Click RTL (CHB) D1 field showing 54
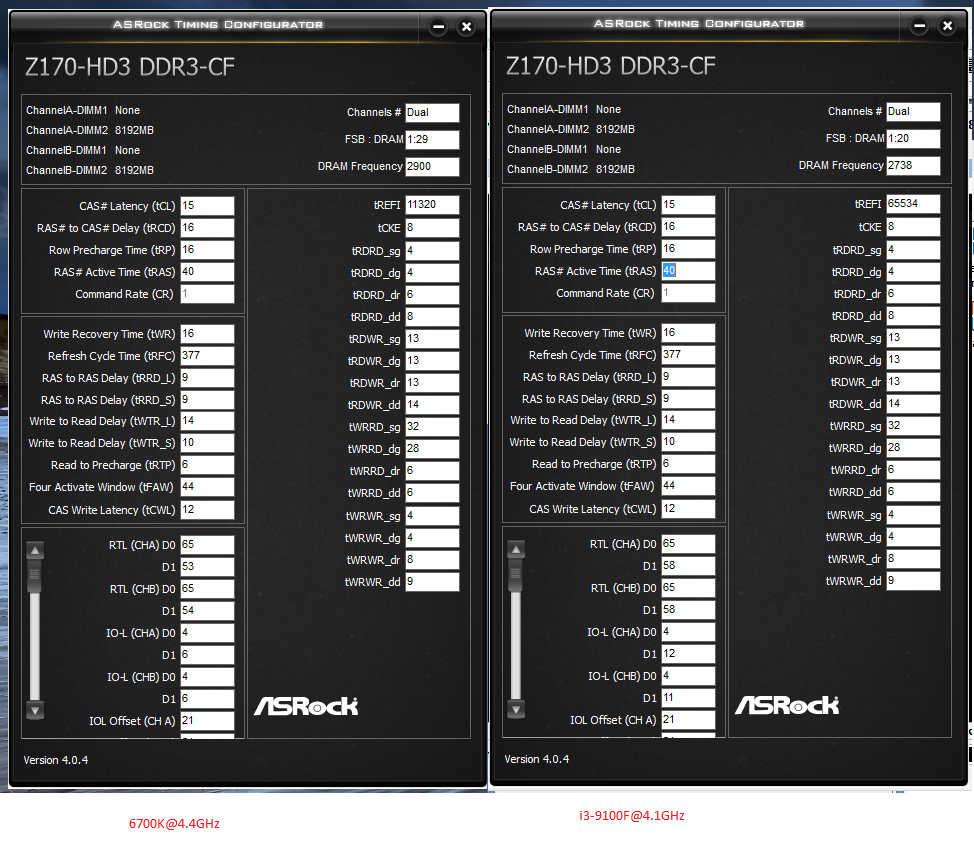This screenshot has width=974, height=860. click(207, 611)
